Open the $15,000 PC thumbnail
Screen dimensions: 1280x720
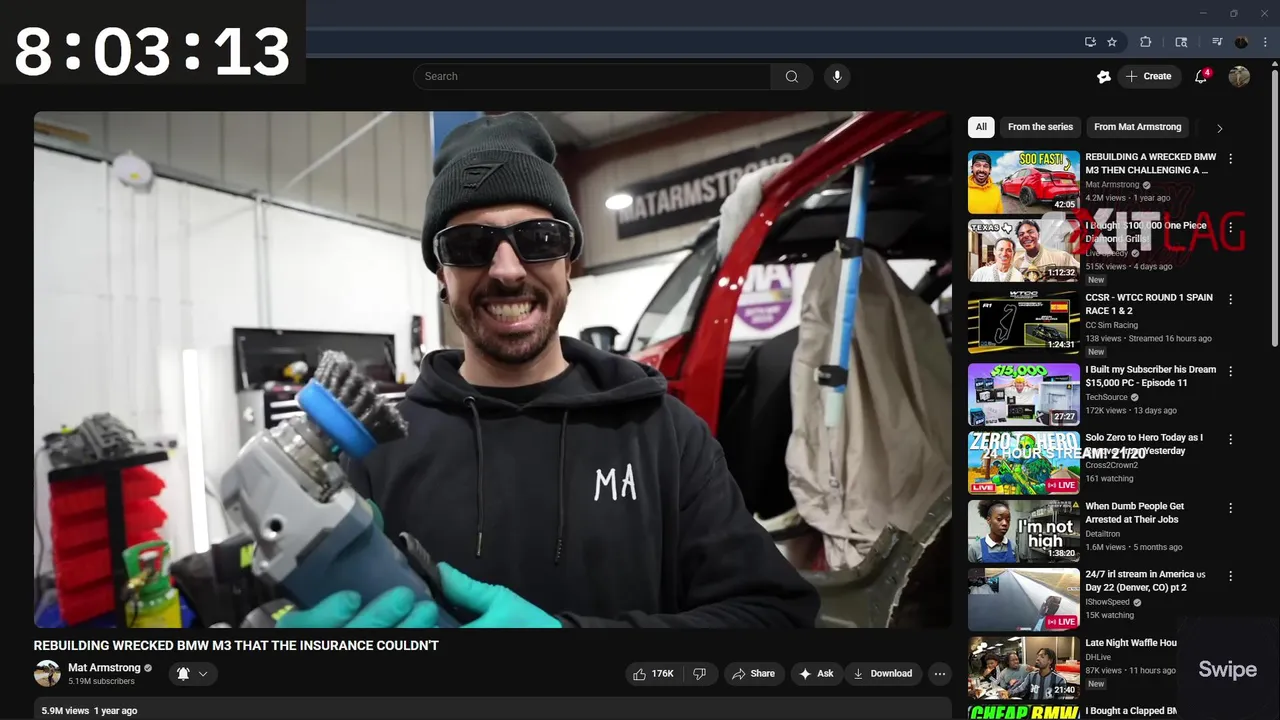[x=1023, y=394]
